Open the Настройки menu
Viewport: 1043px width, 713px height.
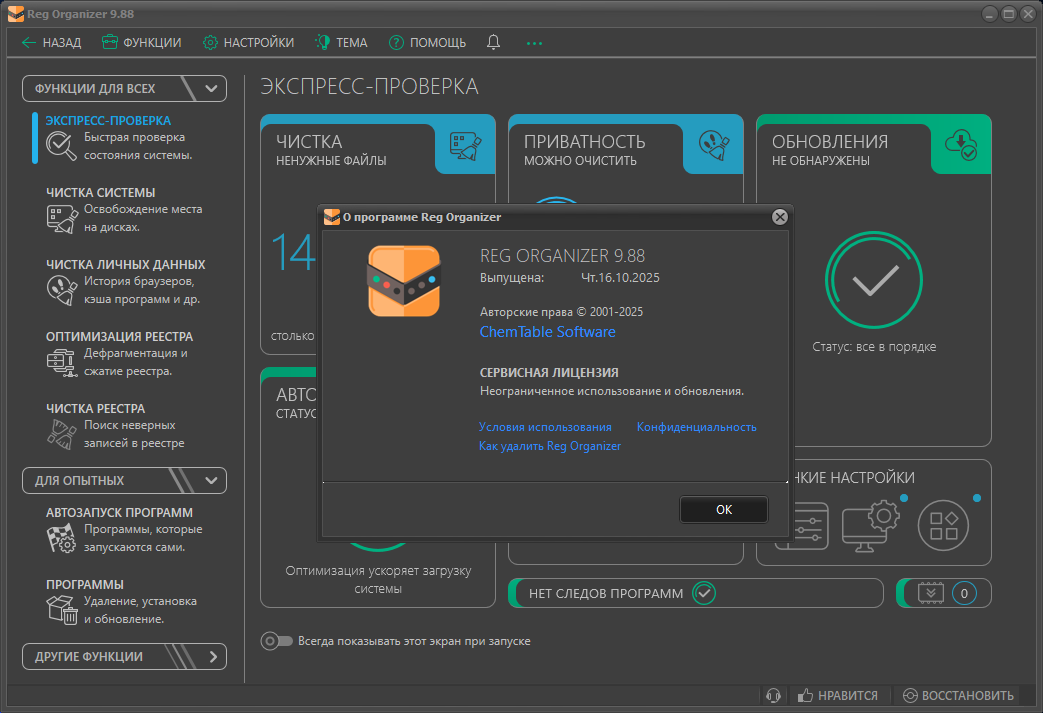click(x=248, y=42)
